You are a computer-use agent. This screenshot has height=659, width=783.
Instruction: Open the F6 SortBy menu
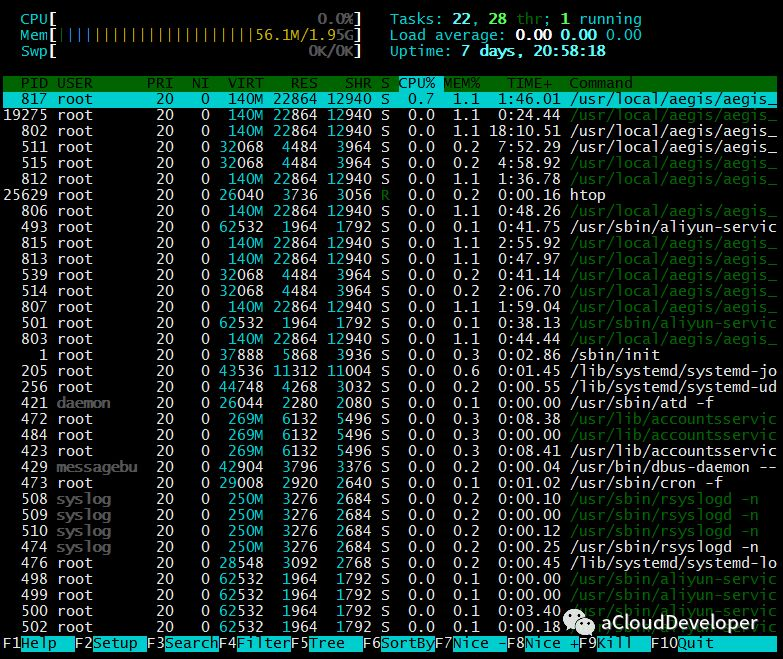(399, 643)
